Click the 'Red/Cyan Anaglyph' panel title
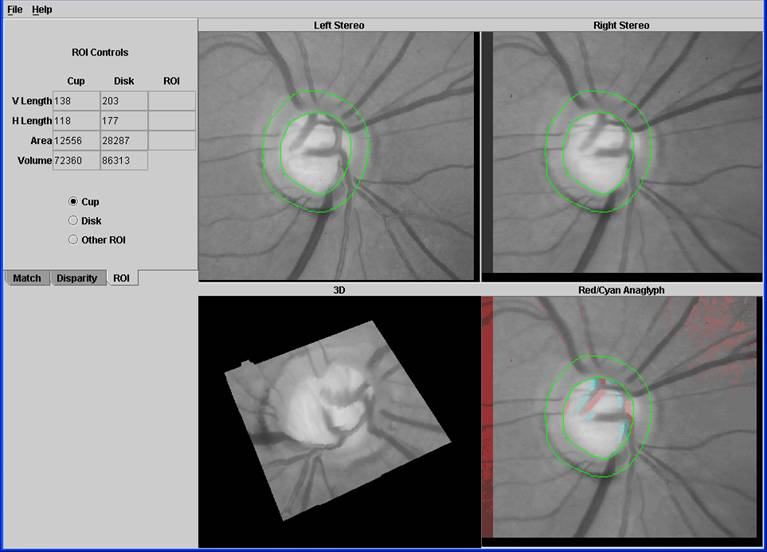 coord(621,290)
